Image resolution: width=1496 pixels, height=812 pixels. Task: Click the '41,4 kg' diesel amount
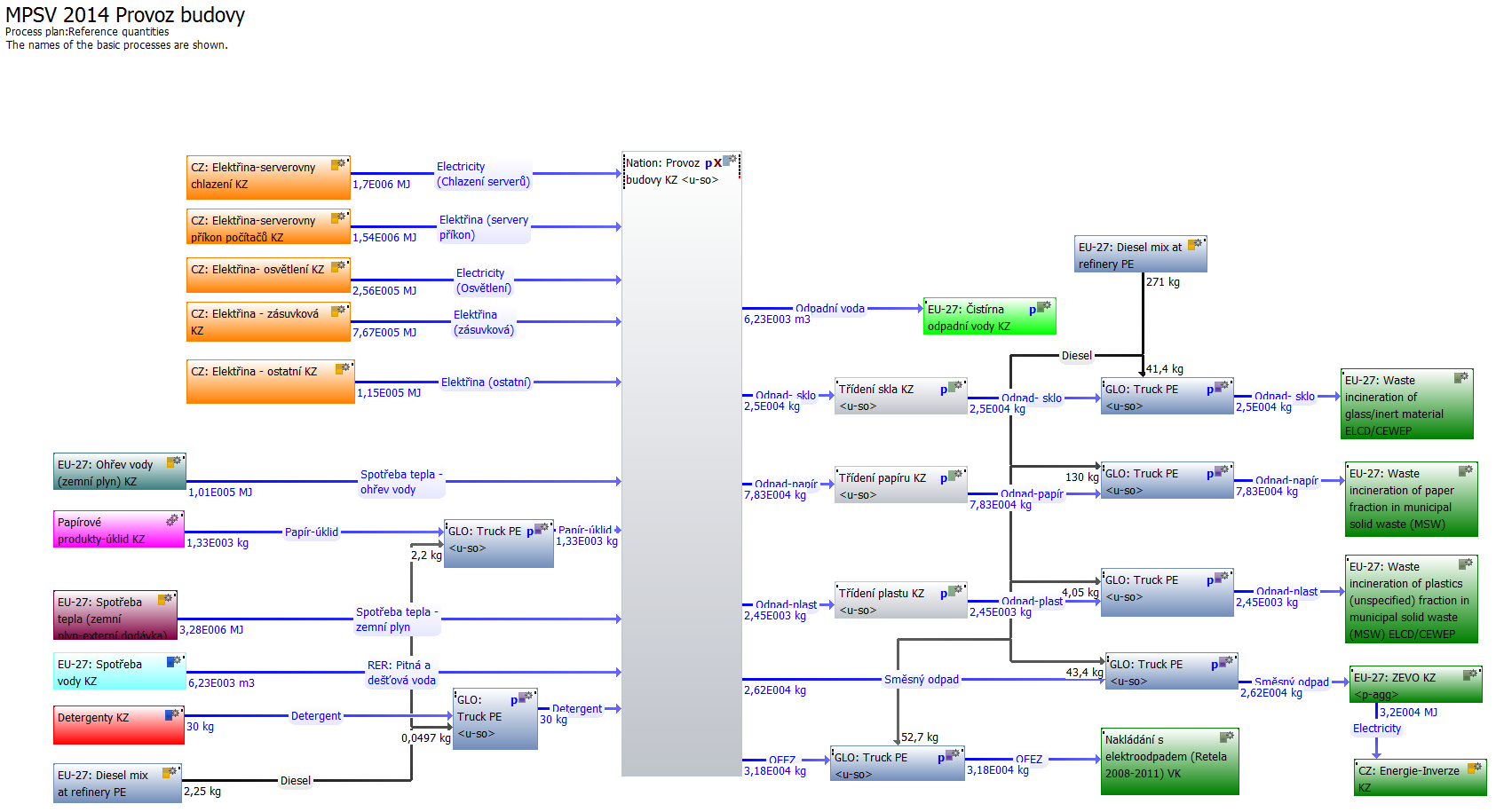[1165, 369]
